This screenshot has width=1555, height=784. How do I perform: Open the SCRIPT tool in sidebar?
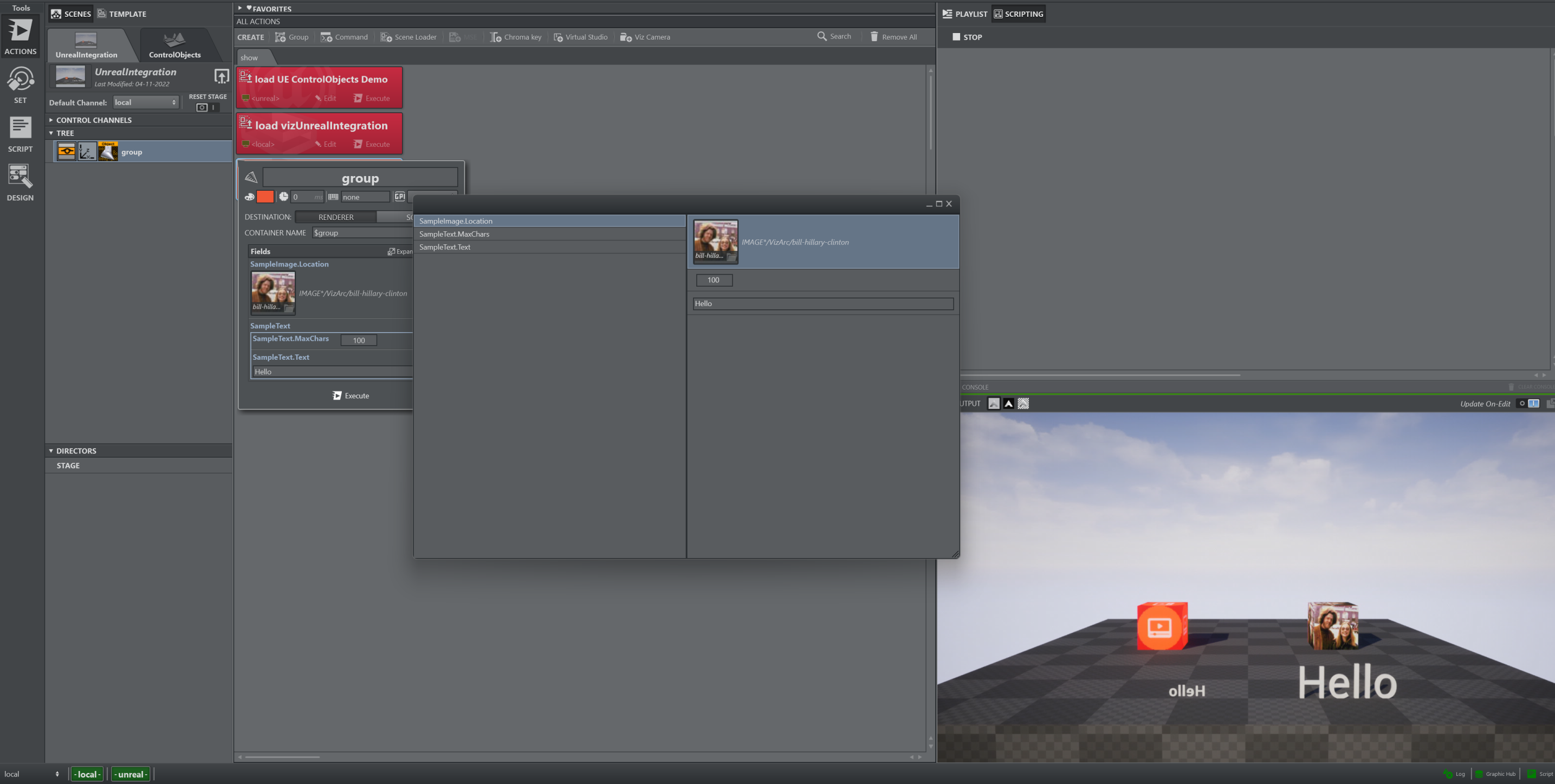(20, 134)
